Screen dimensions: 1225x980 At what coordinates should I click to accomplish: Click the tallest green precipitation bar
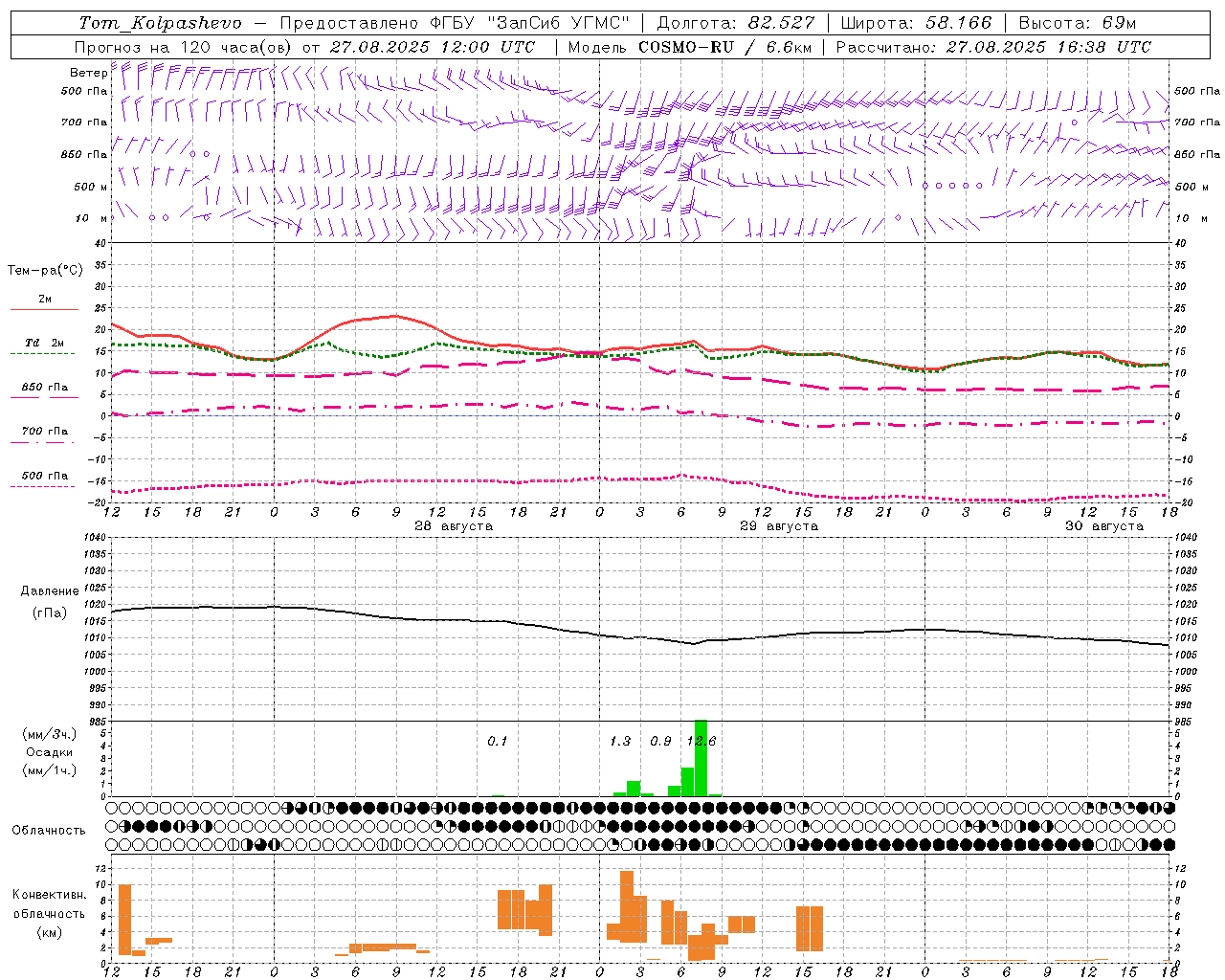pyautogui.click(x=701, y=758)
